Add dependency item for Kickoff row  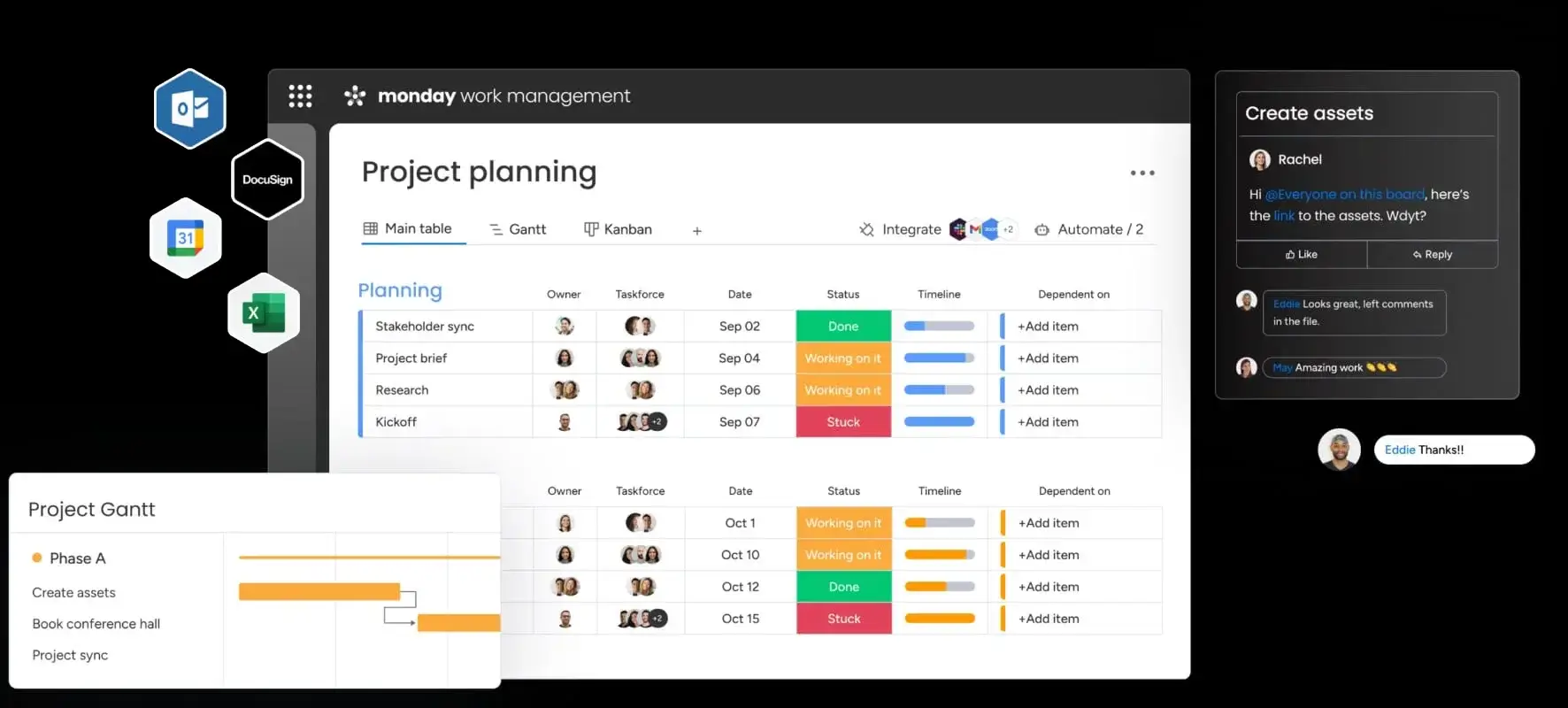(x=1048, y=422)
